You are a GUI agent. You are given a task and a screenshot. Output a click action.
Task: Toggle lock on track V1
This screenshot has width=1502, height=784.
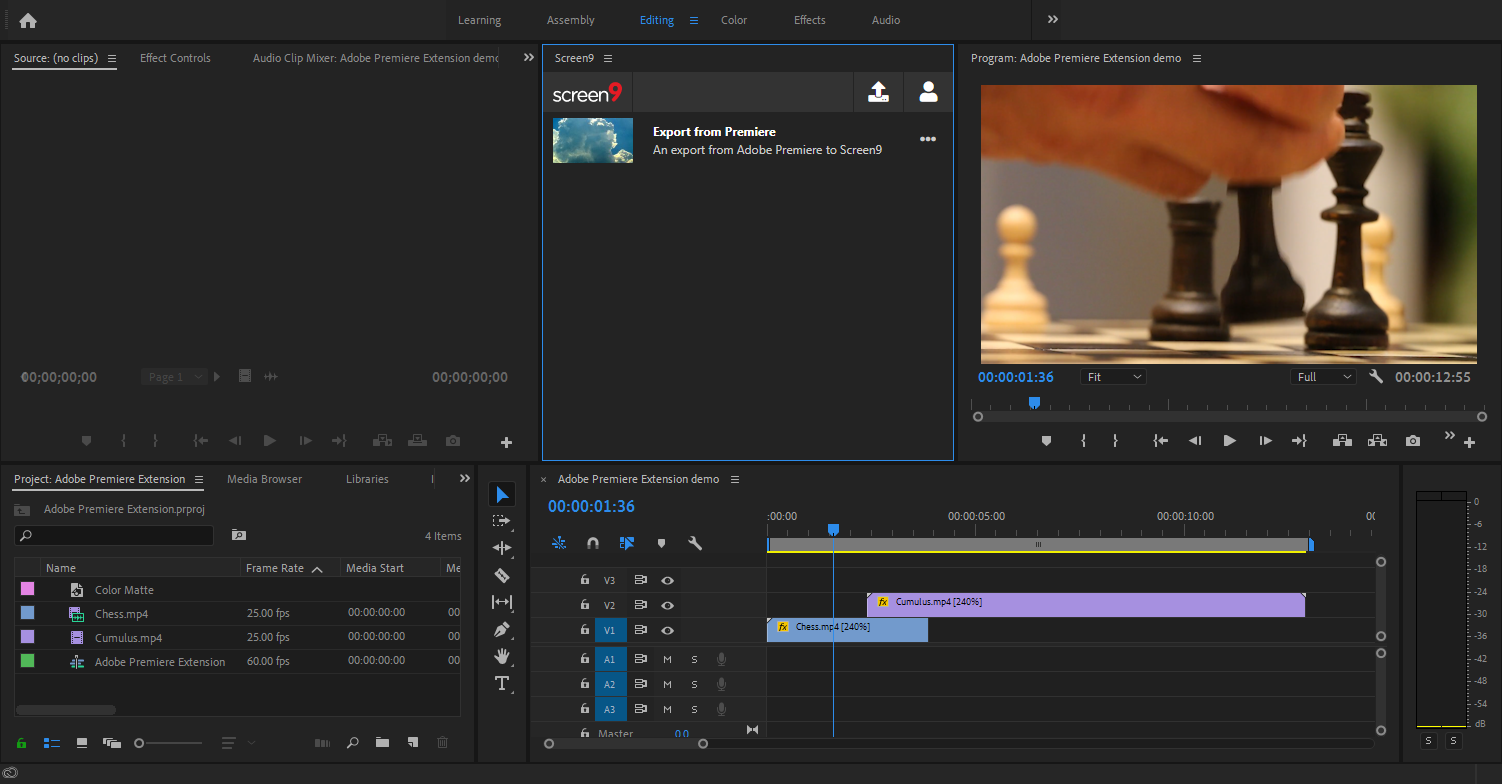pos(585,630)
